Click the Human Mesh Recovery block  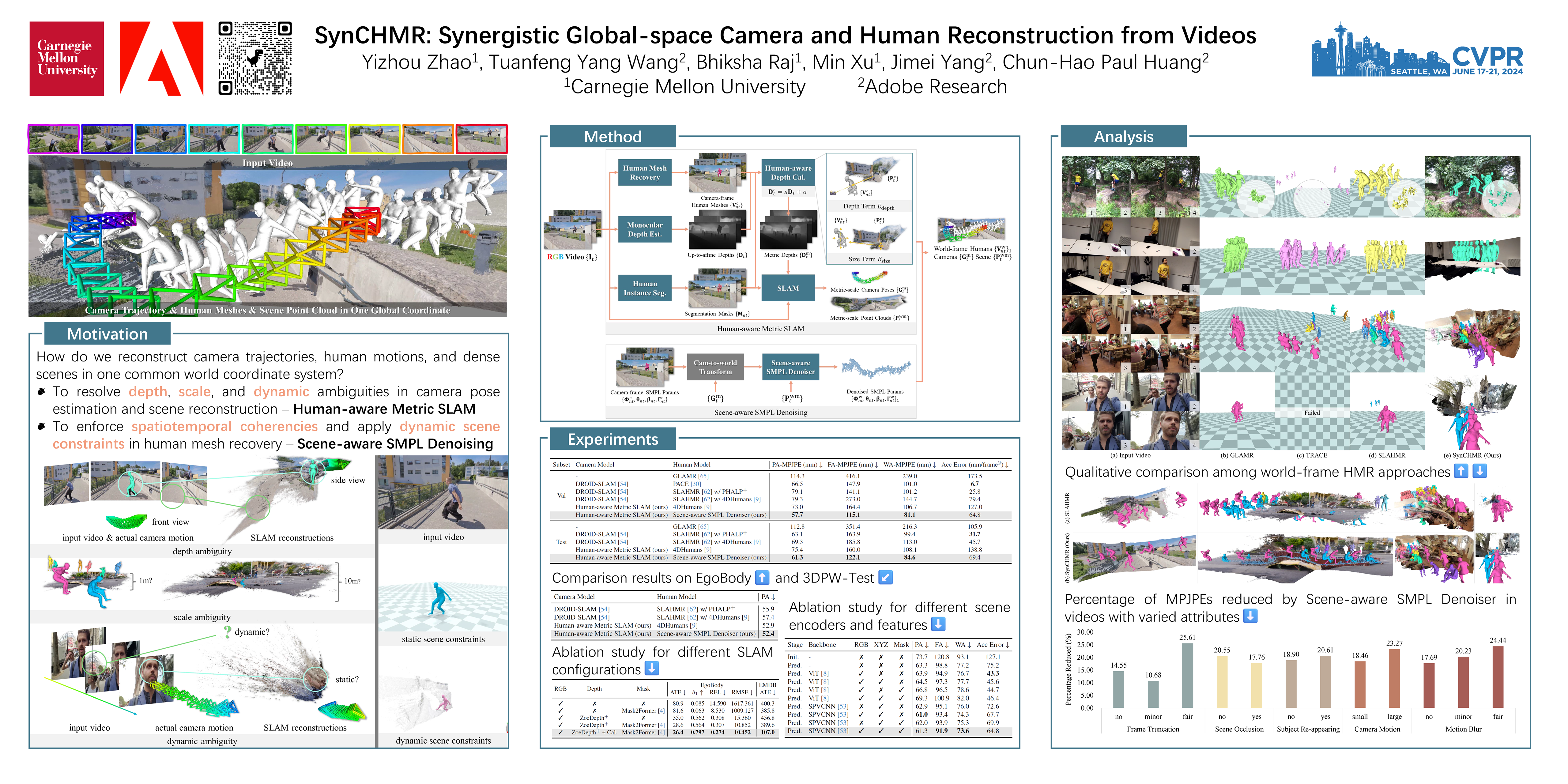[x=645, y=173]
